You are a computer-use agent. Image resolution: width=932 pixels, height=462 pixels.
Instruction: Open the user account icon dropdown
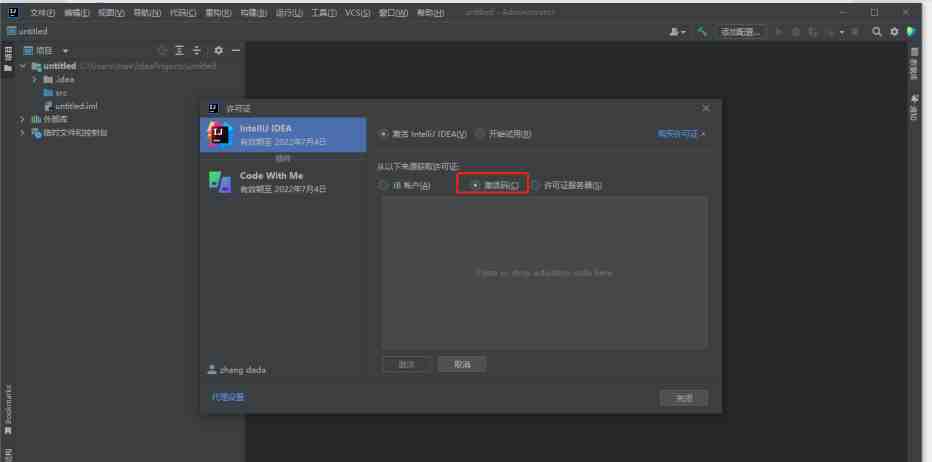[678, 32]
